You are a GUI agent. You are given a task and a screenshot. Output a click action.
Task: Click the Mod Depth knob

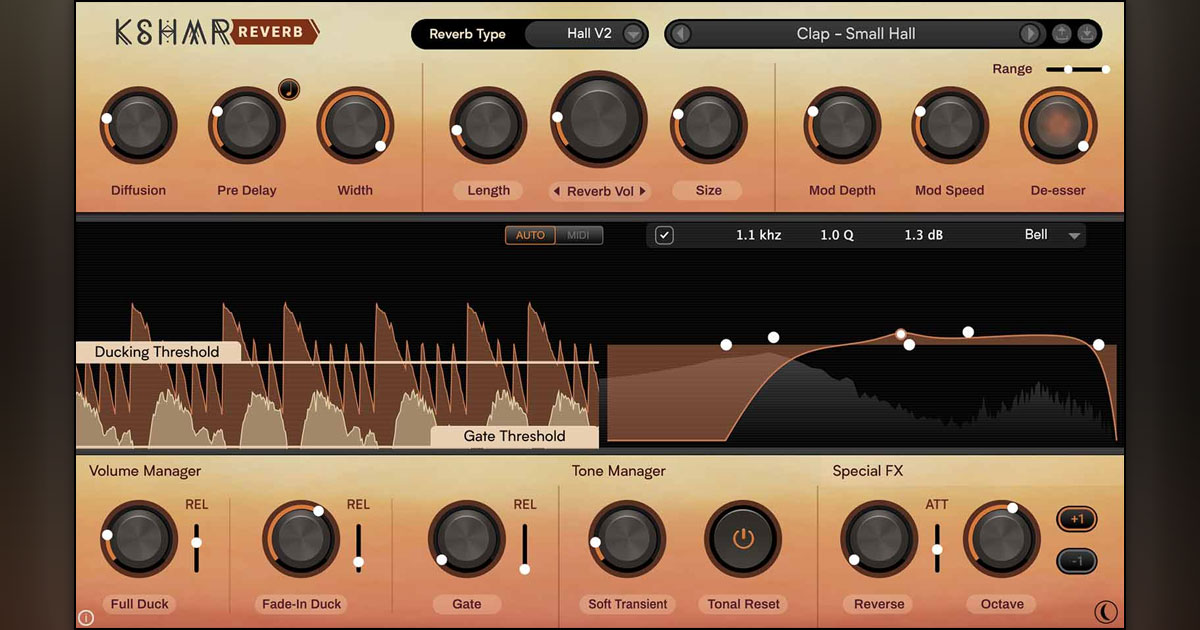pos(842,125)
